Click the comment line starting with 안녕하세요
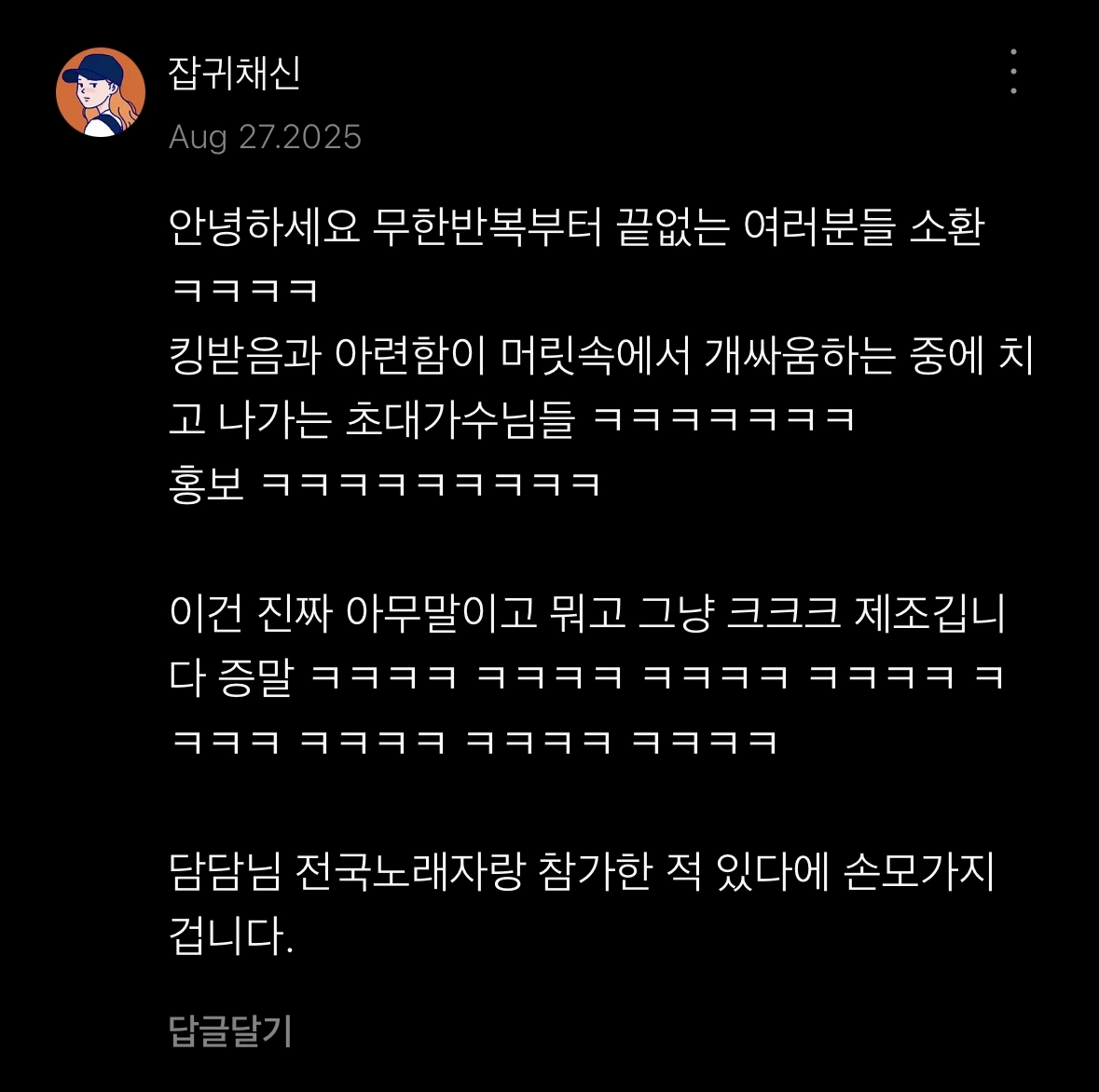This screenshot has width=1099, height=1092. click(x=577, y=227)
